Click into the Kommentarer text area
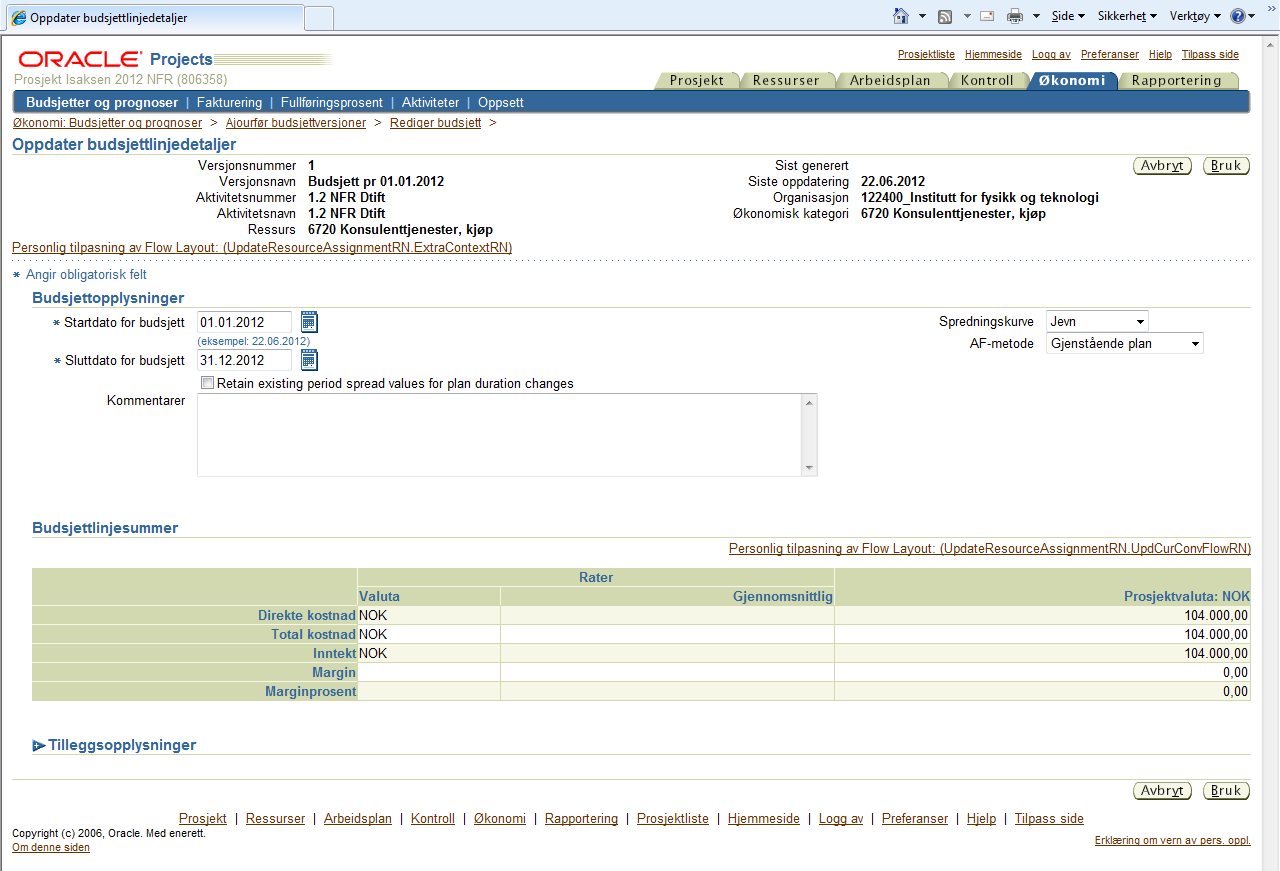The image size is (1280, 871). [x=499, y=435]
